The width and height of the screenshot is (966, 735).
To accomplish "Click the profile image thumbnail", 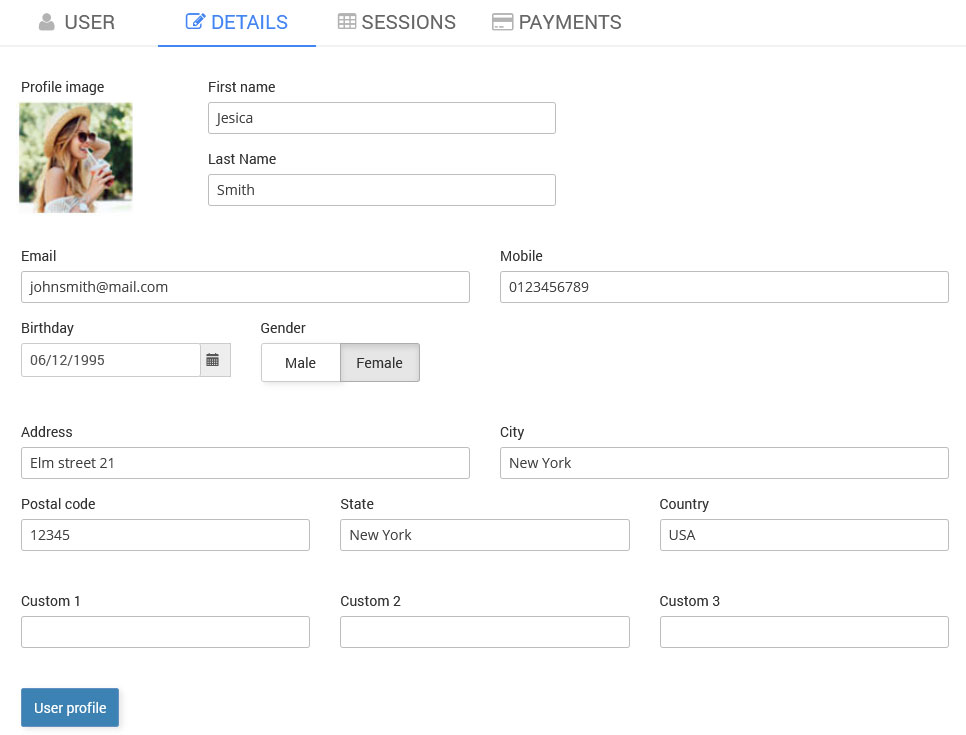I will pyautogui.click(x=76, y=157).
